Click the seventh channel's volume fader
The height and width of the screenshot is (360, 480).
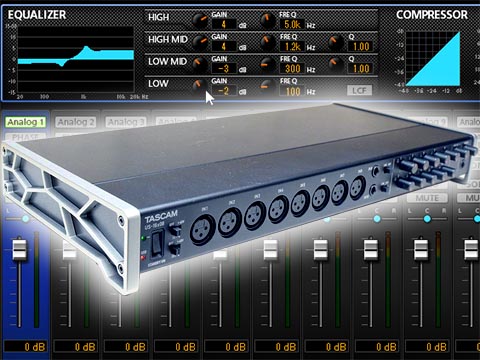coord(321,249)
